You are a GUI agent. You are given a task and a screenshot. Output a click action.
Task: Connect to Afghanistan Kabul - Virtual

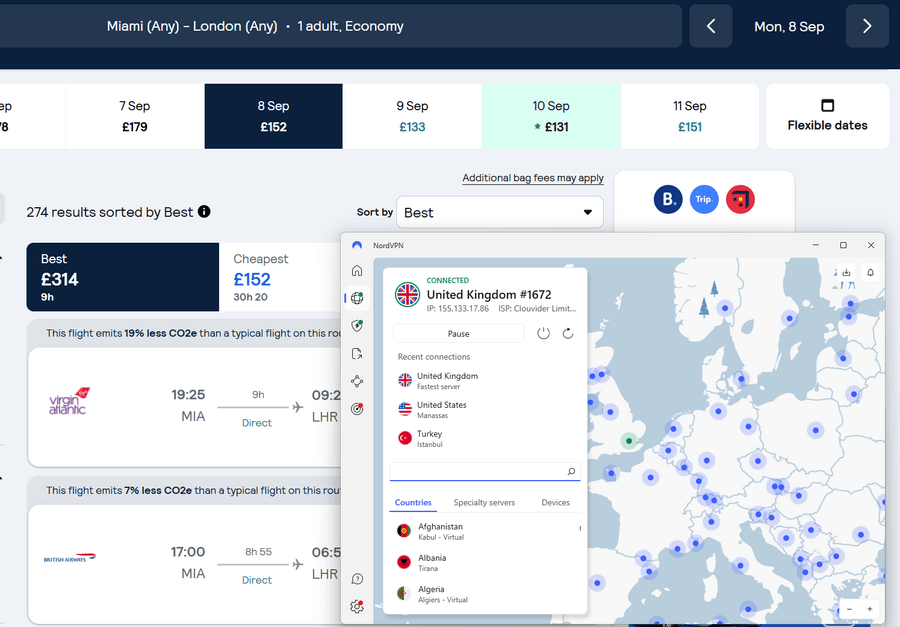pyautogui.click(x=485, y=531)
